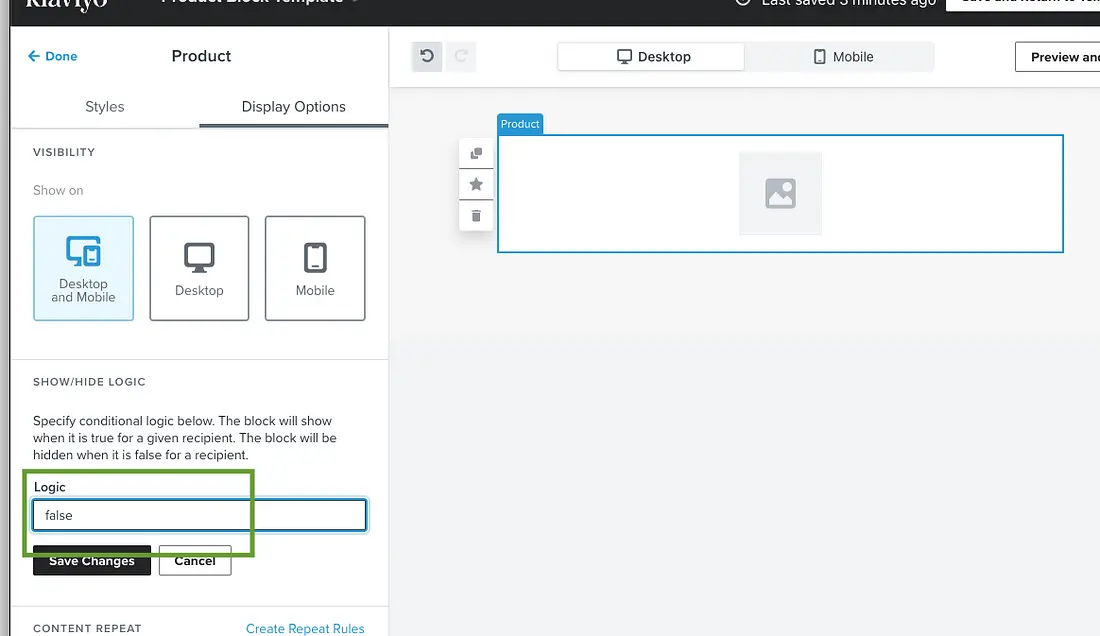The height and width of the screenshot is (636, 1100).
Task: Switch to the Styles tab
Action: click(x=105, y=107)
